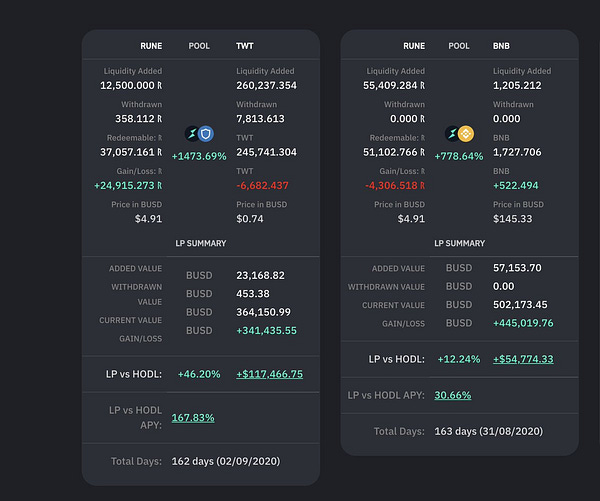Select RUNE withdrawn value 358.112
Image resolution: width=600 pixels, height=501 pixels.
(139, 119)
